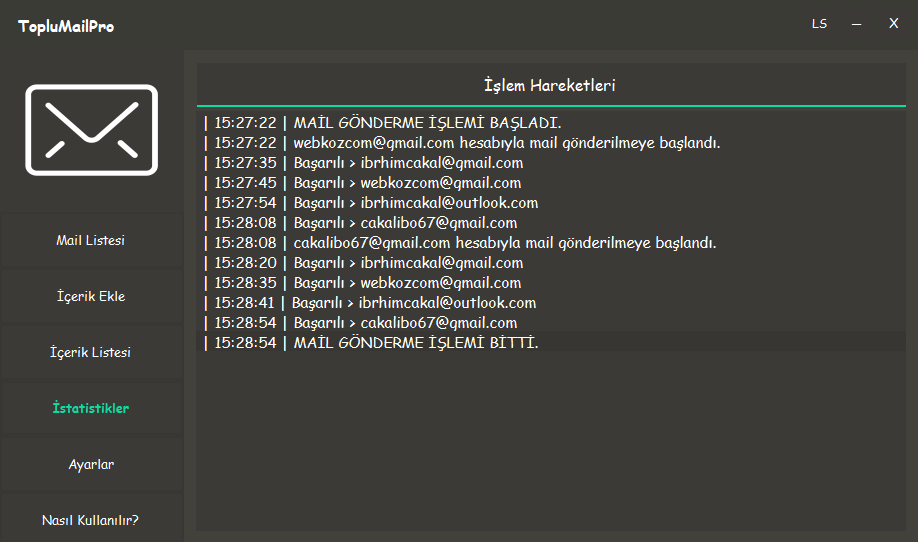Click the İşlem Hareketleri panel header
Viewport: 918px width, 542px height.
pyautogui.click(x=550, y=85)
